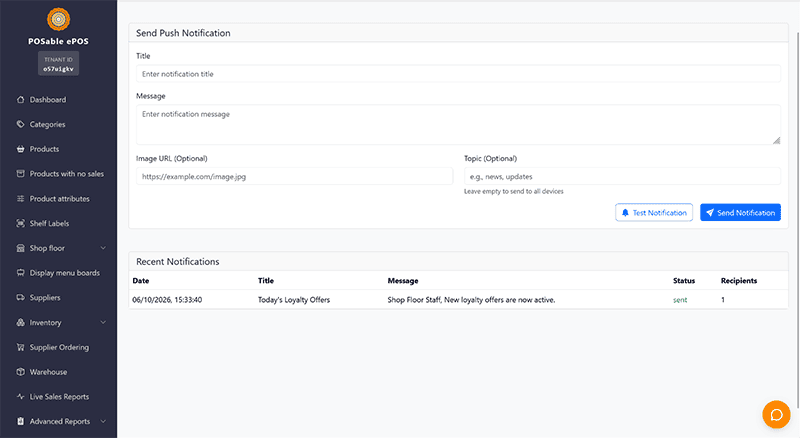Click the paper plane icon in Send Notification
Viewport: 800px width, 438px height.
click(710, 213)
